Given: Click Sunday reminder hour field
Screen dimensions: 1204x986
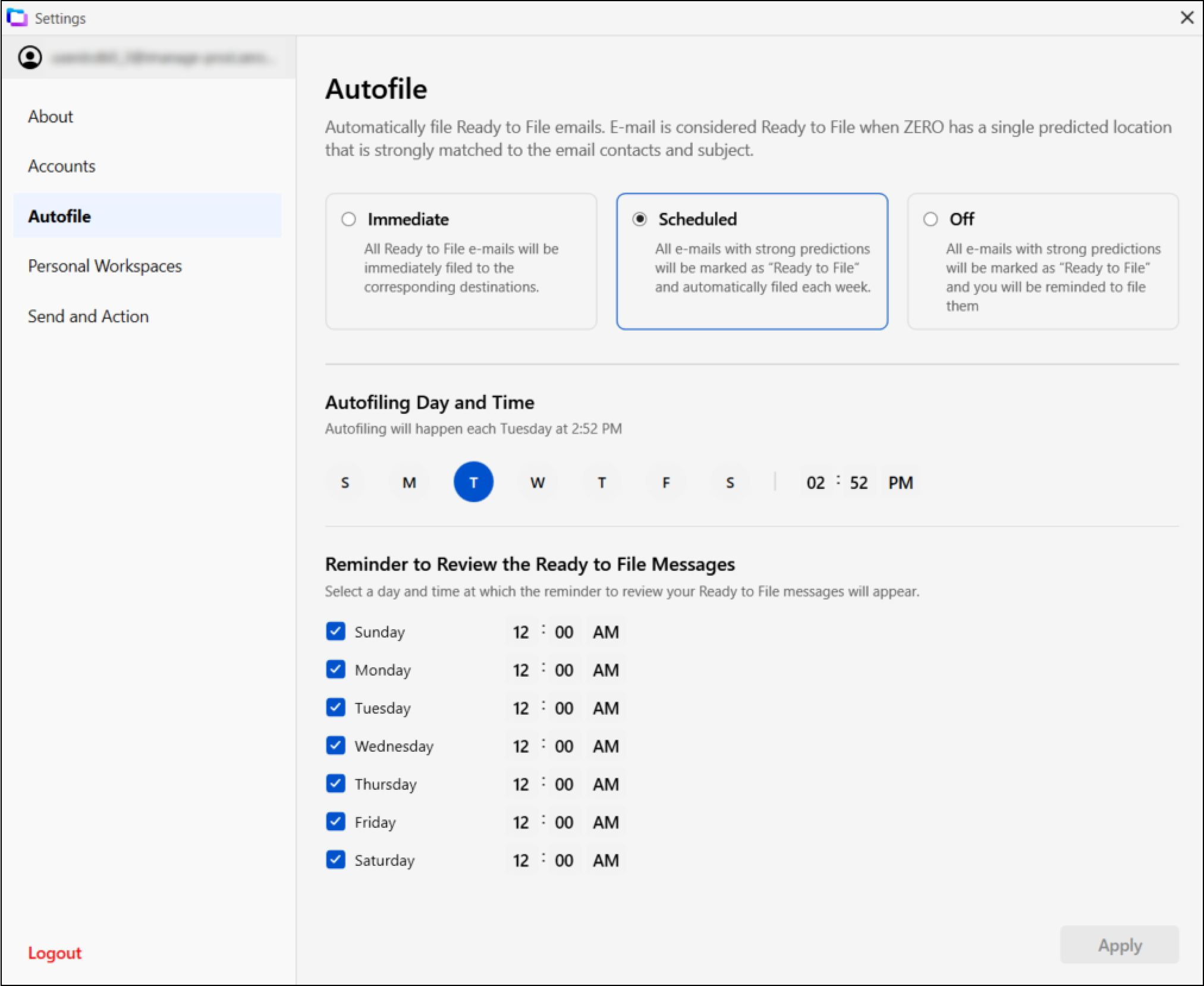Looking at the screenshot, I should tap(521, 632).
